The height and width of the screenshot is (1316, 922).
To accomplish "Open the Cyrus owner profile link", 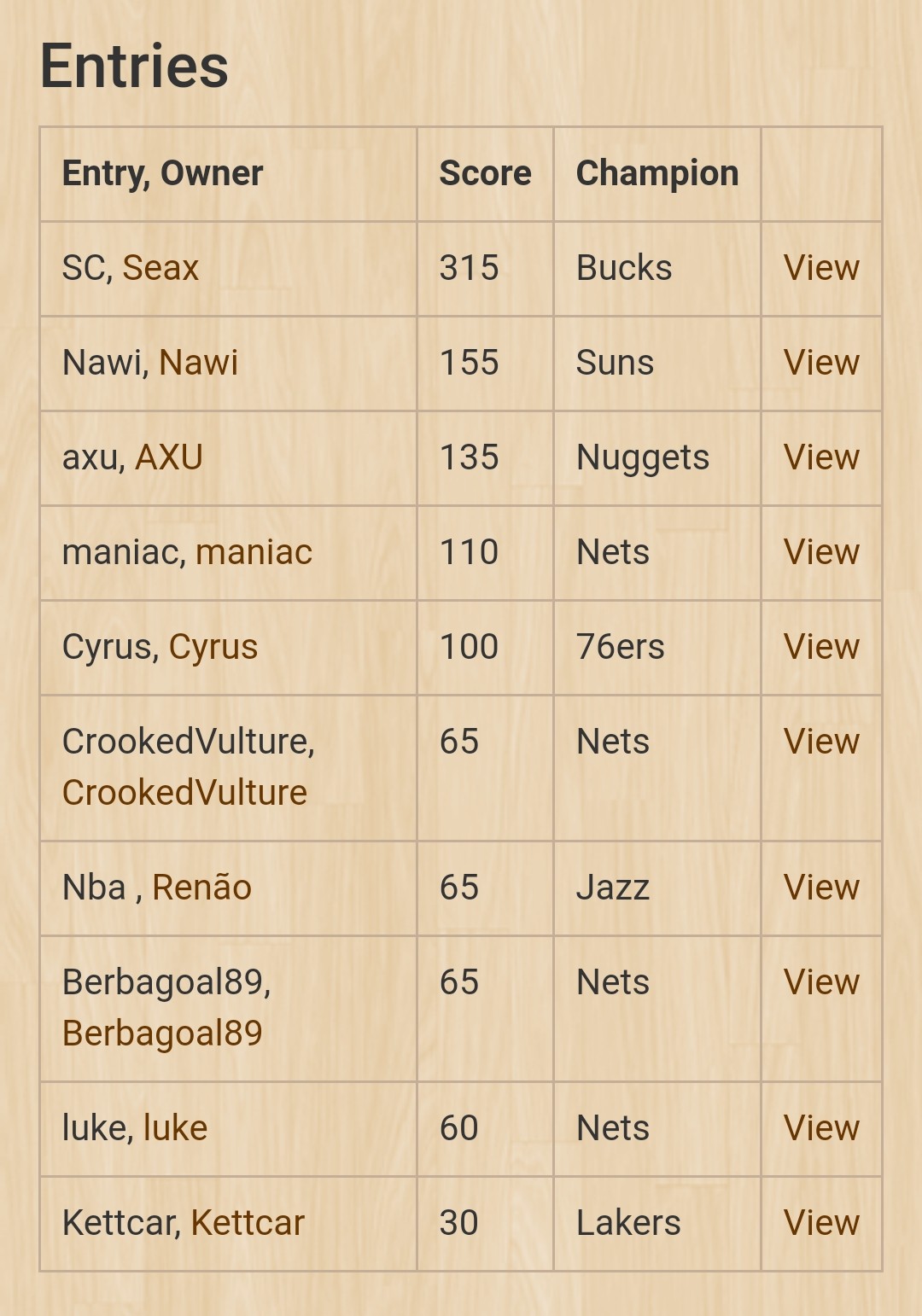I will (x=213, y=647).
